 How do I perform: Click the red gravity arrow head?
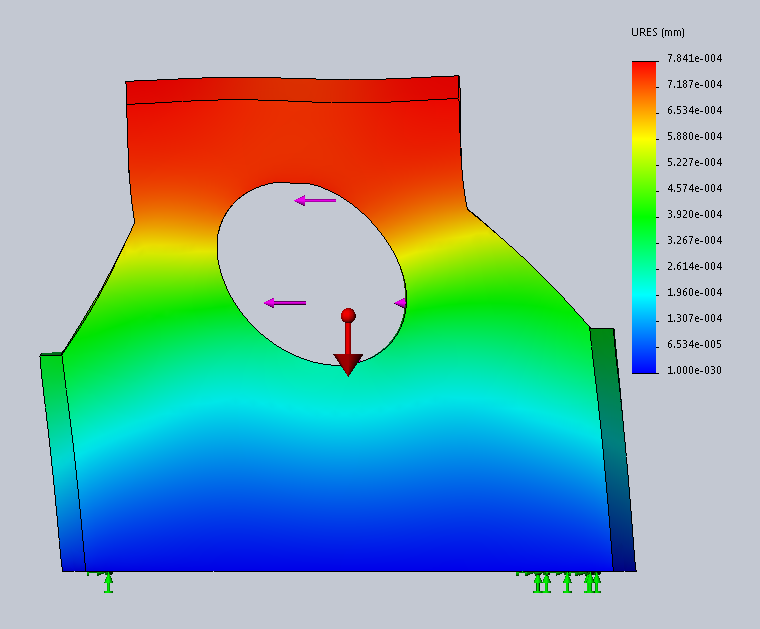tap(347, 364)
